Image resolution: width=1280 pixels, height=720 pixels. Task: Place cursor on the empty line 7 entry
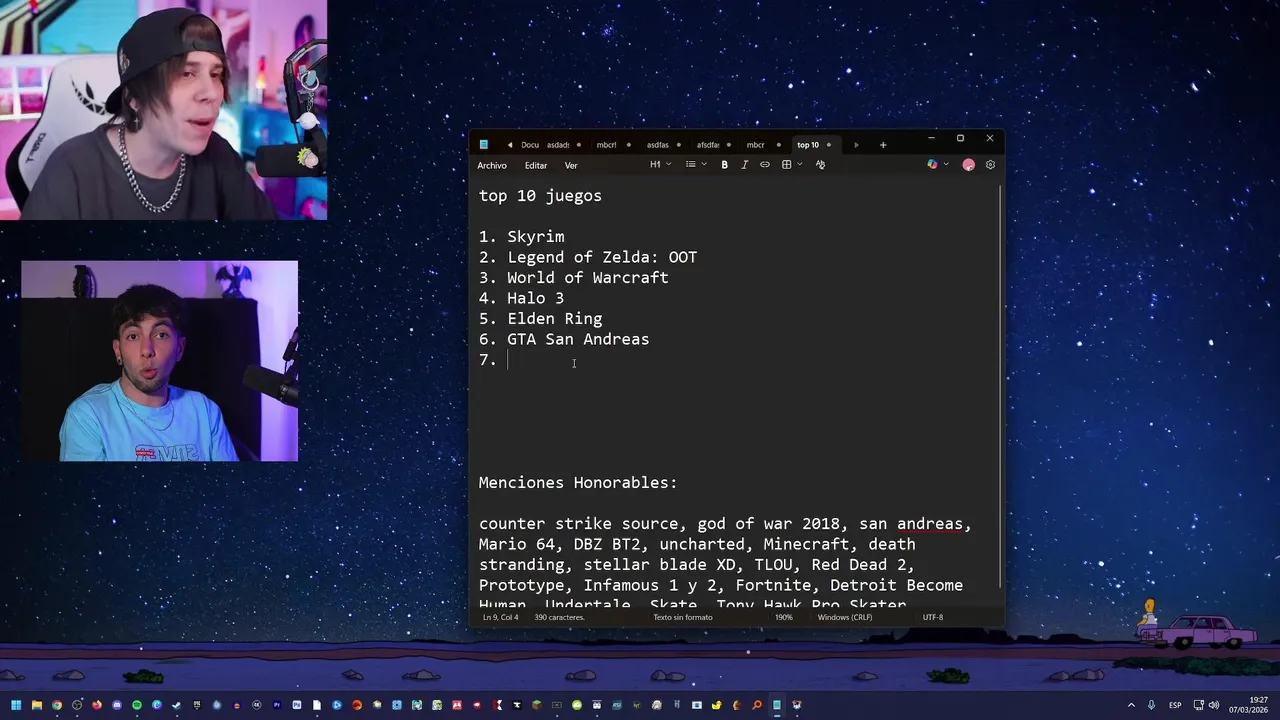click(x=508, y=360)
